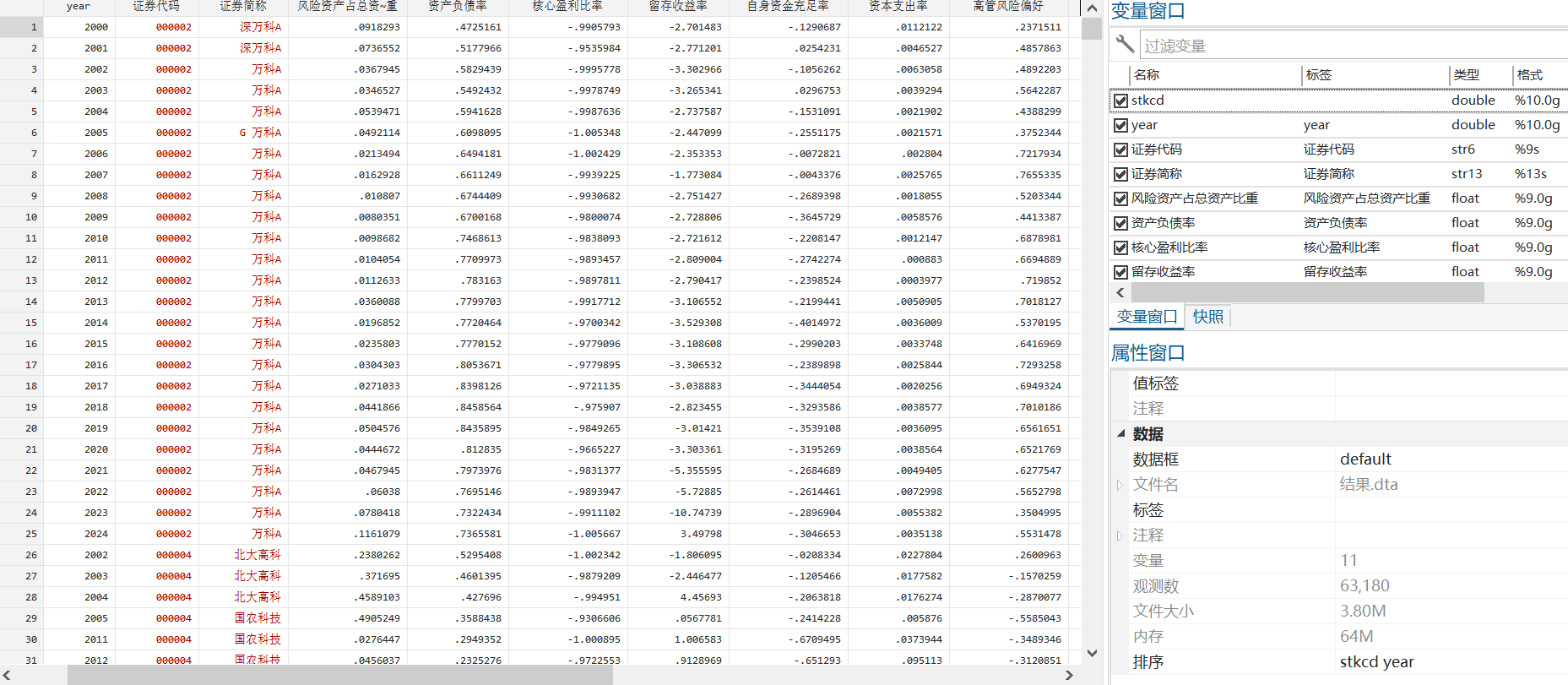Select the 高管风险偏好 column header
1568x685 pixels.
coord(1008,7)
